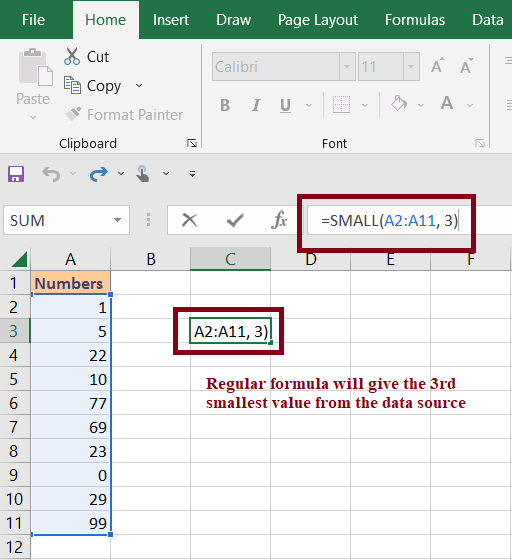Click the Cut scissors icon

(72, 56)
